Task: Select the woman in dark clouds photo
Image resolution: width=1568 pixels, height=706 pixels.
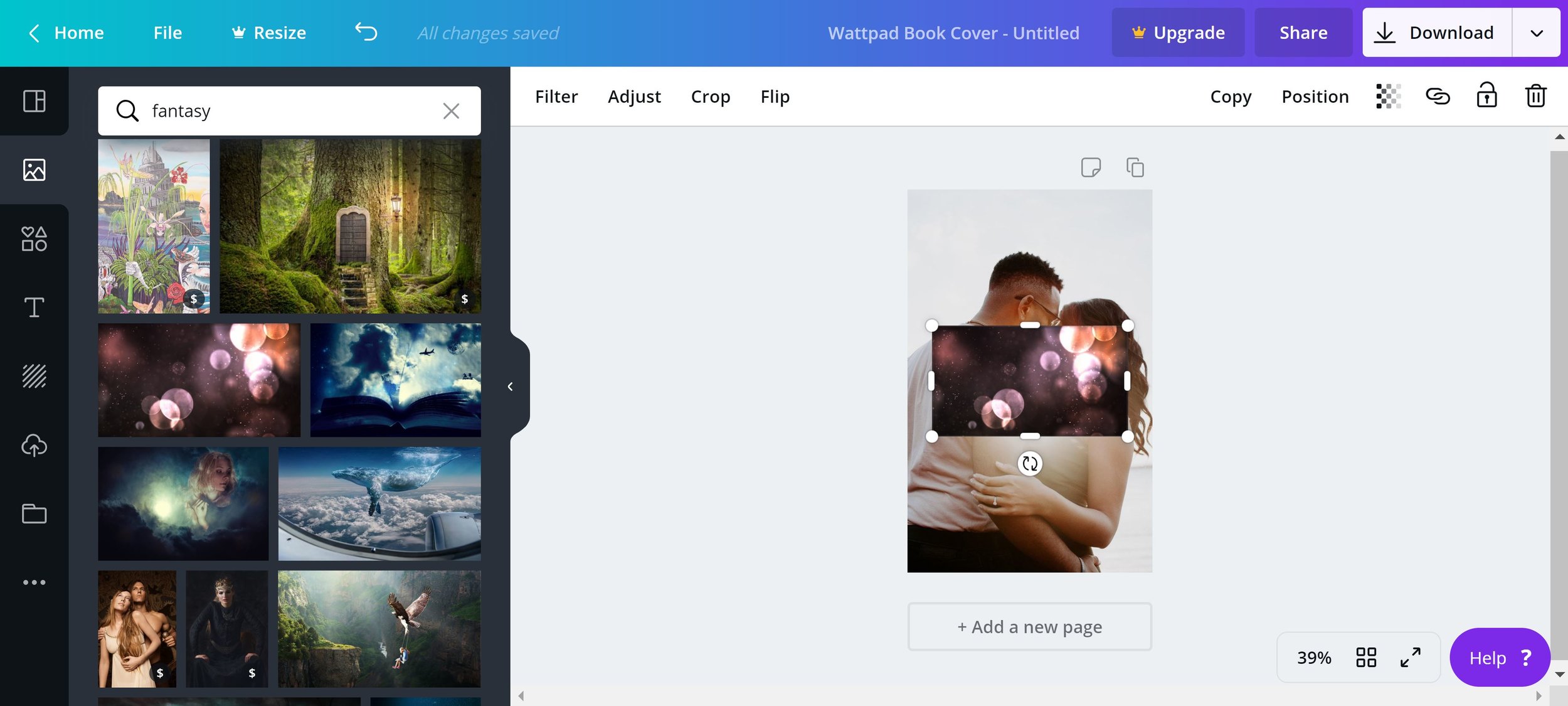Action: (x=183, y=503)
